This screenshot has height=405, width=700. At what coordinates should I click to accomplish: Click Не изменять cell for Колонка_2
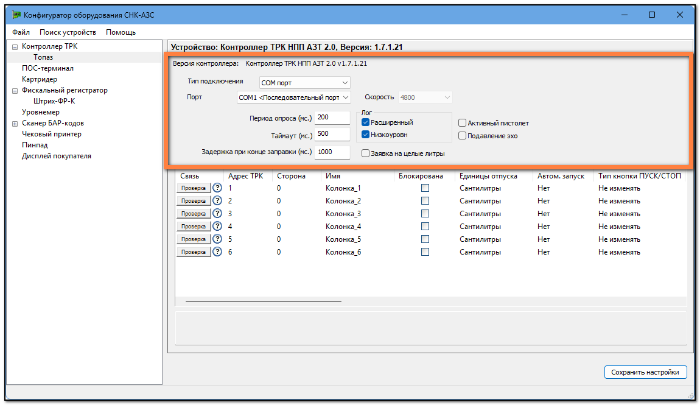click(x=619, y=200)
